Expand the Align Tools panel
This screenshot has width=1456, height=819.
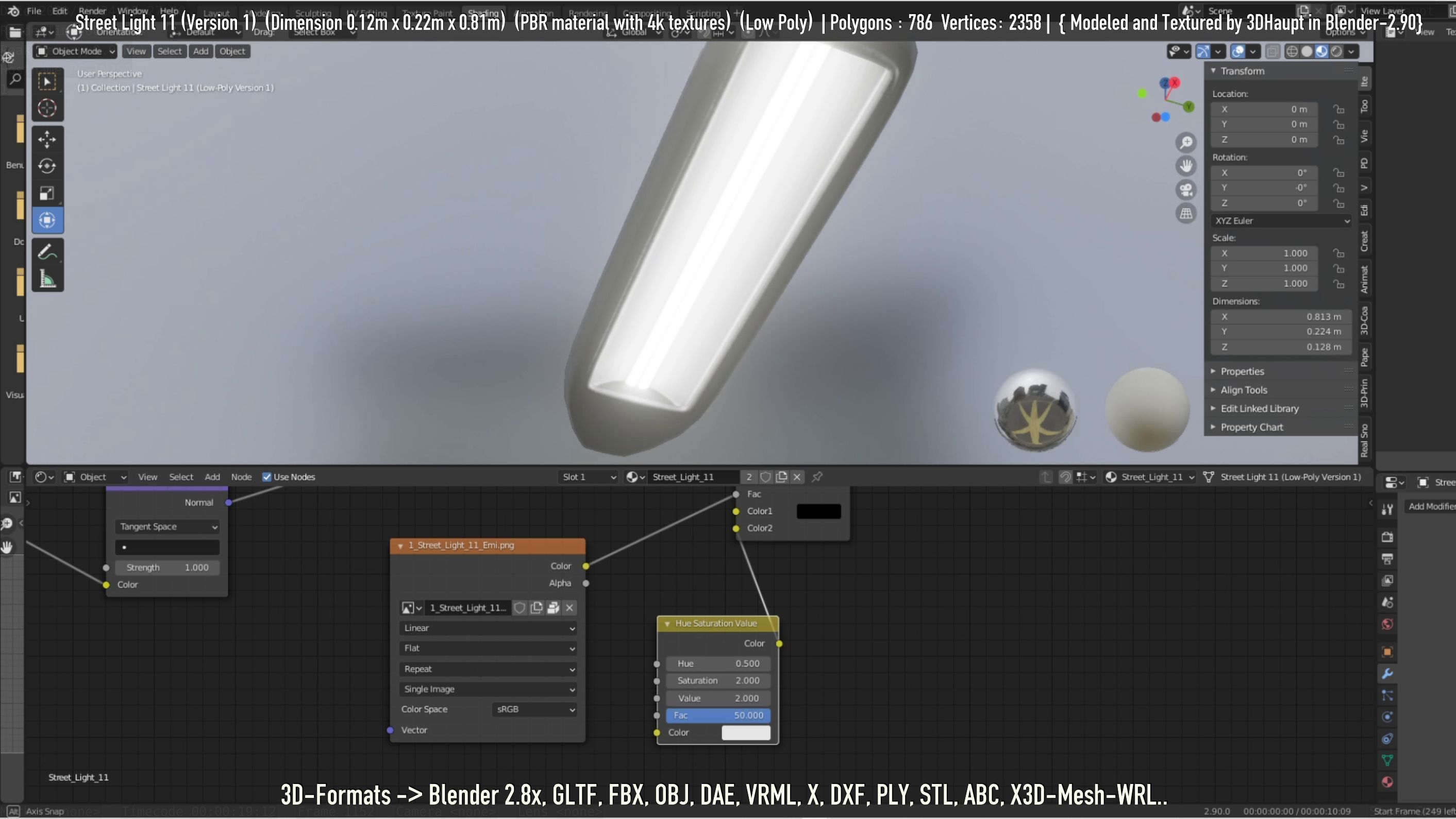pos(1244,390)
